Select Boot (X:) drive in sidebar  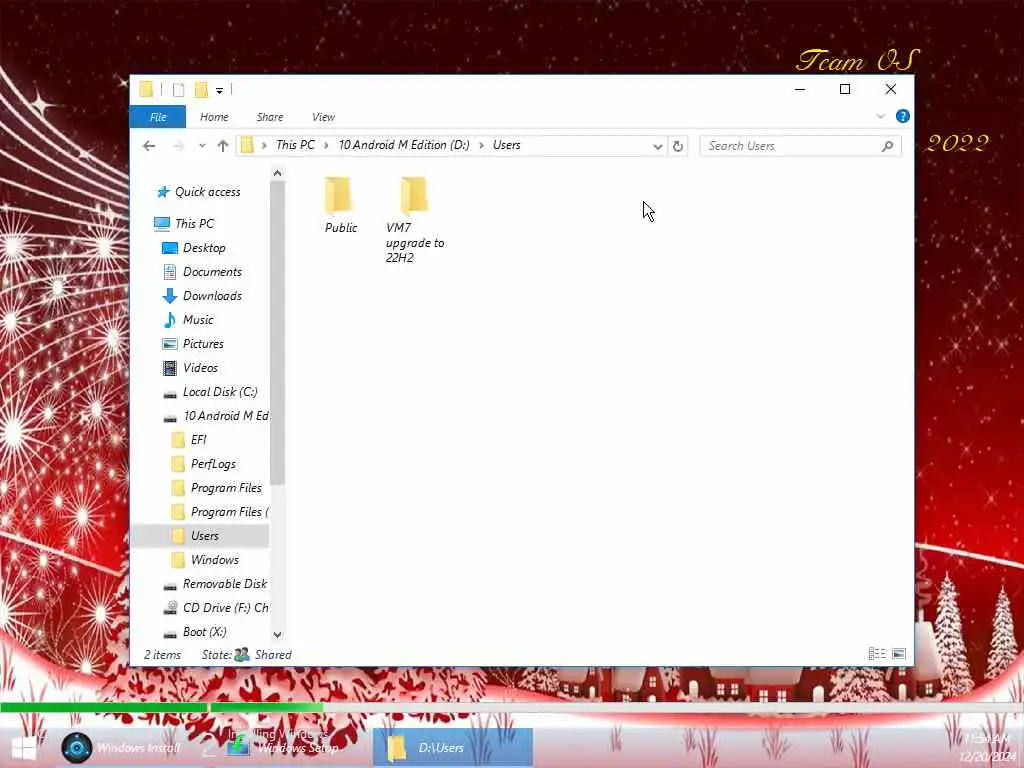pos(195,632)
